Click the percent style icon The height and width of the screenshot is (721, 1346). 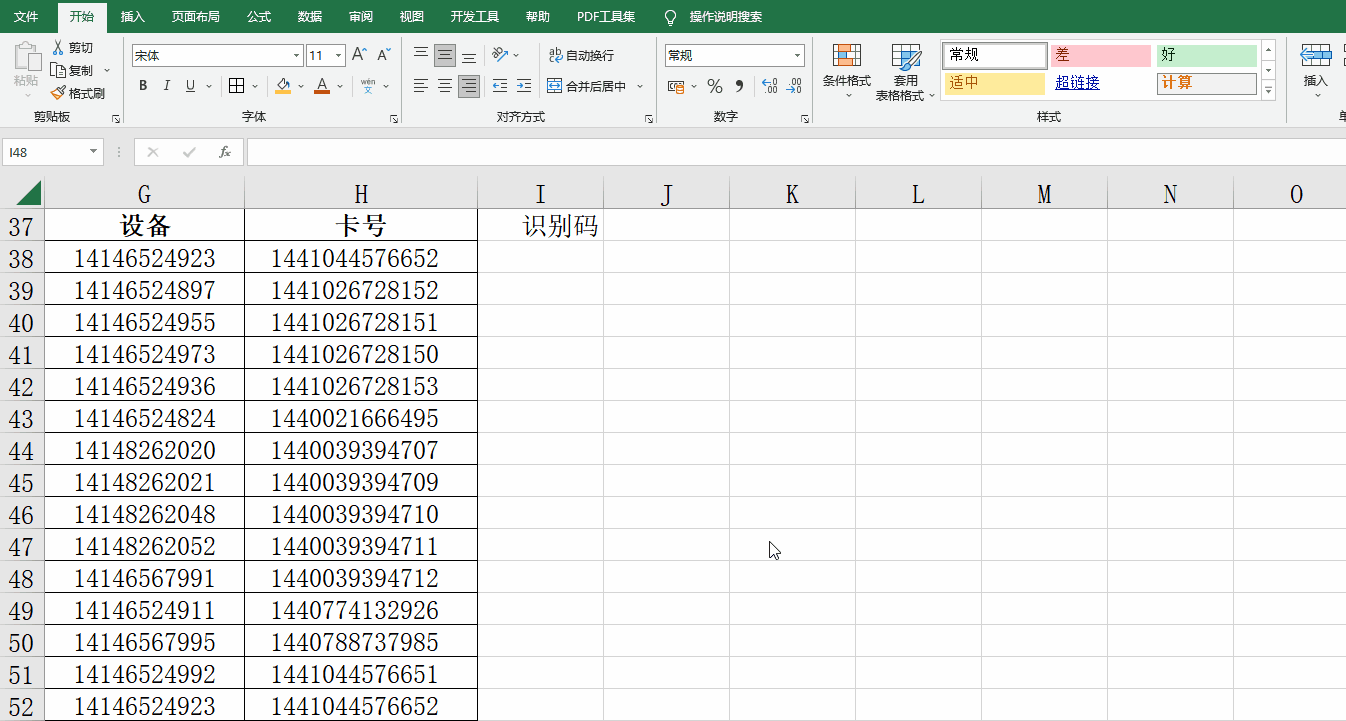[714, 86]
